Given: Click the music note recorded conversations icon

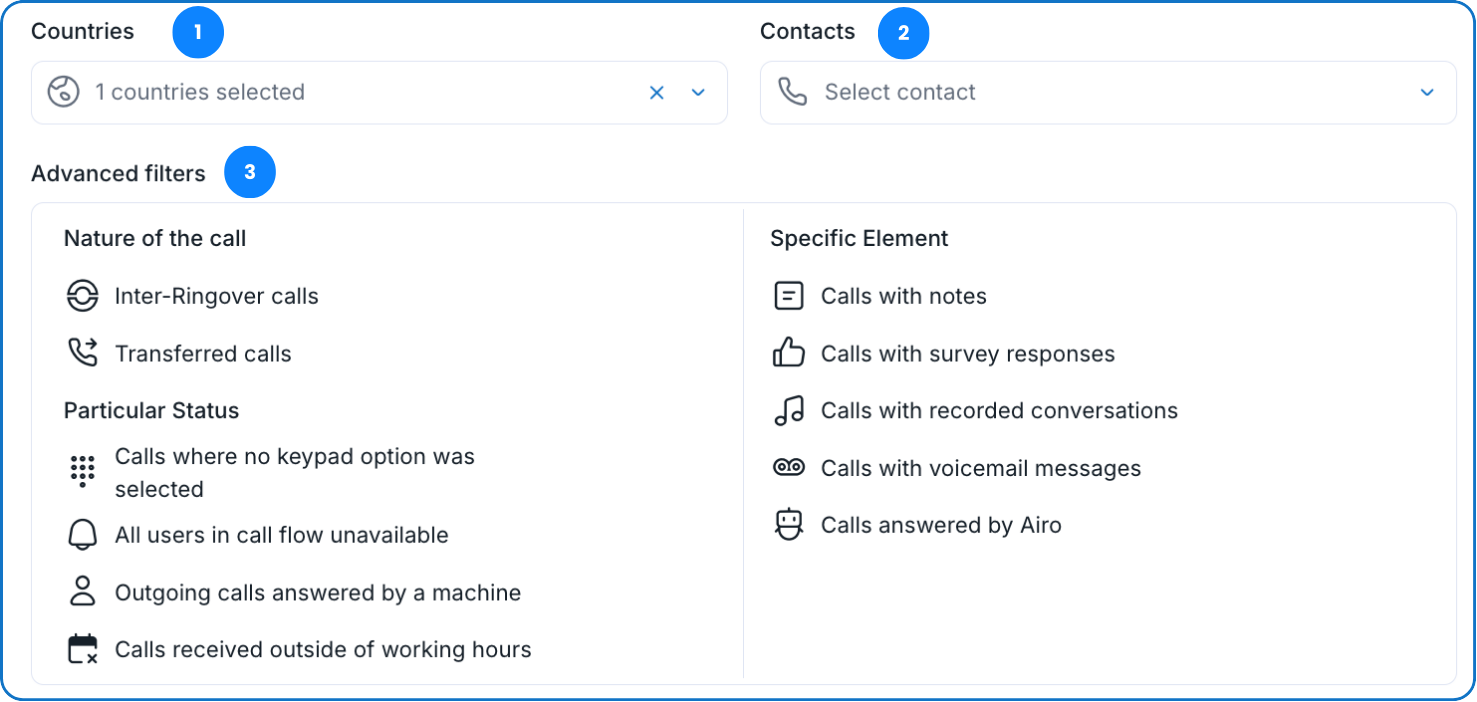Looking at the screenshot, I should 789,410.
